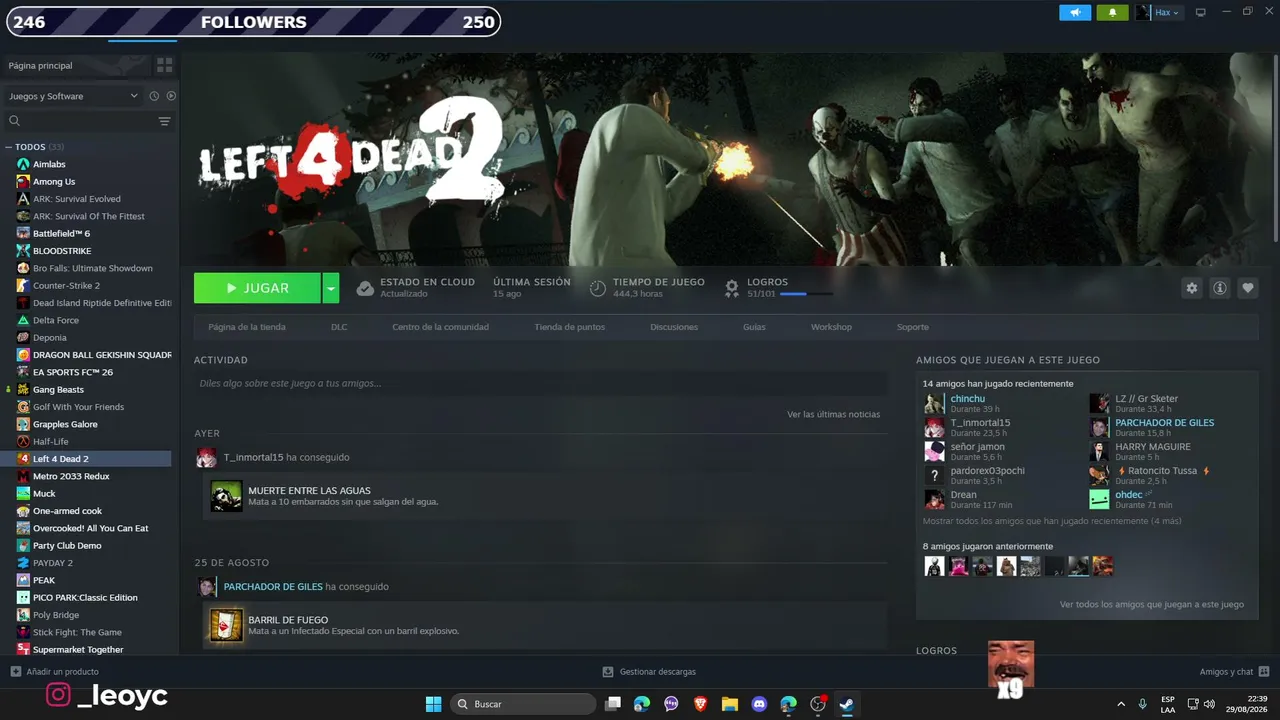Add Left 4 Dead 2 to favorites heart

tap(1248, 288)
